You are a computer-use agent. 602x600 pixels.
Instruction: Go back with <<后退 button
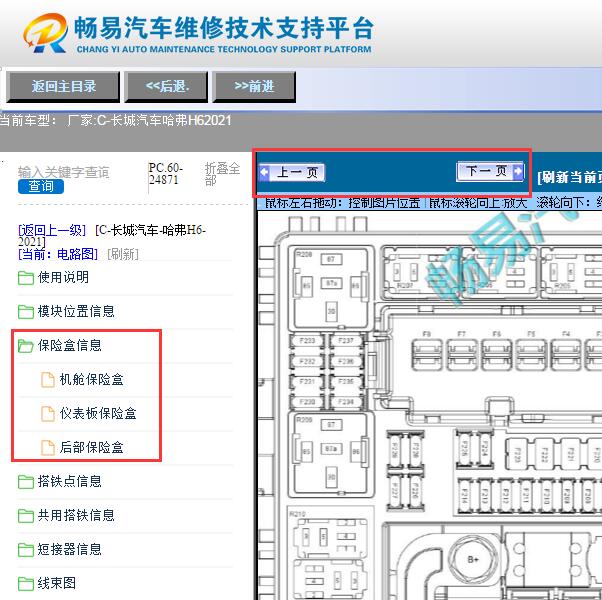(166, 87)
